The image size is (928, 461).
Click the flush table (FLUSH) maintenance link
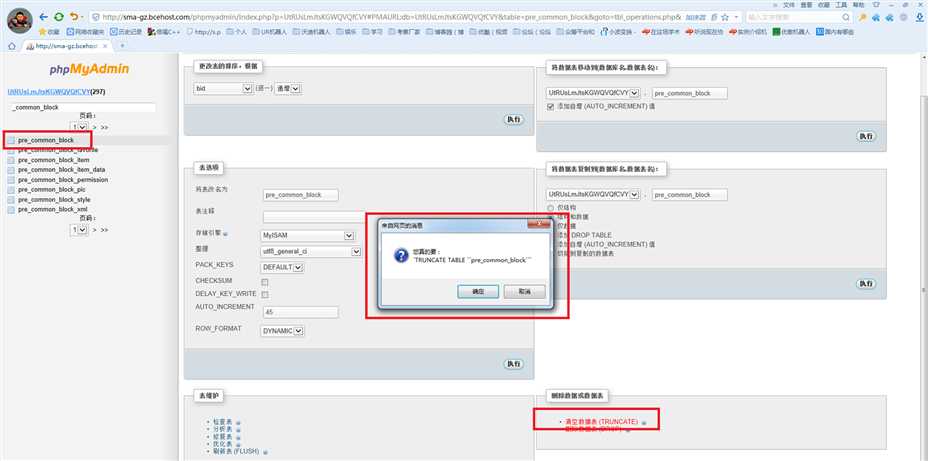coord(236,451)
